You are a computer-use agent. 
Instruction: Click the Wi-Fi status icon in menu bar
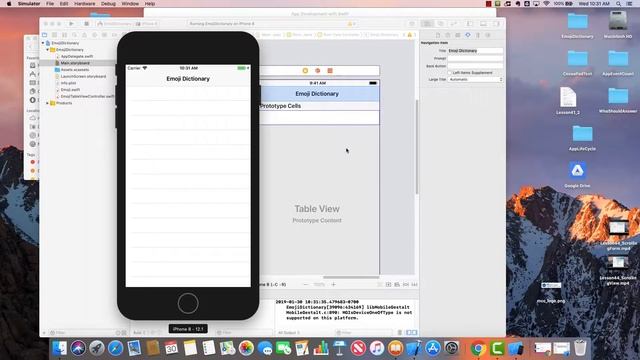(x=546, y=4)
